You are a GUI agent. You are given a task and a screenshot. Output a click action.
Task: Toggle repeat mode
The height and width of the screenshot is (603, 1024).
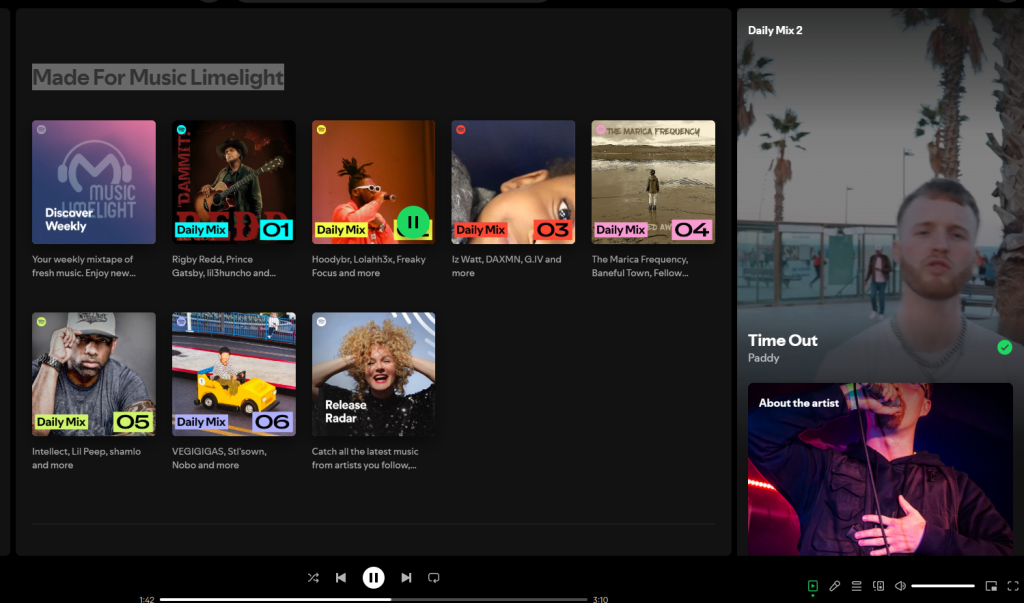434,578
